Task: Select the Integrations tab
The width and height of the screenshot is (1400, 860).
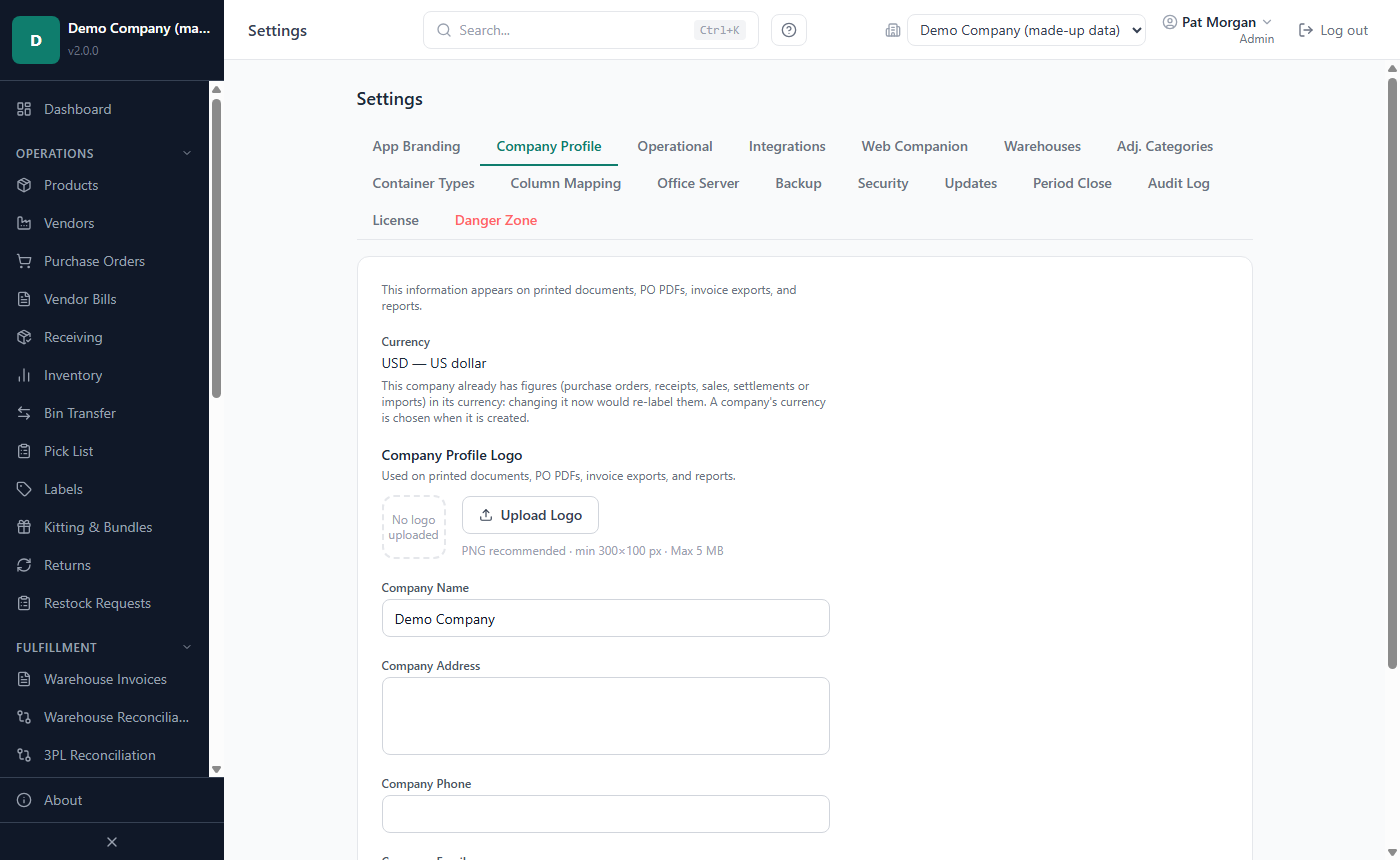Action: pyautogui.click(x=787, y=146)
